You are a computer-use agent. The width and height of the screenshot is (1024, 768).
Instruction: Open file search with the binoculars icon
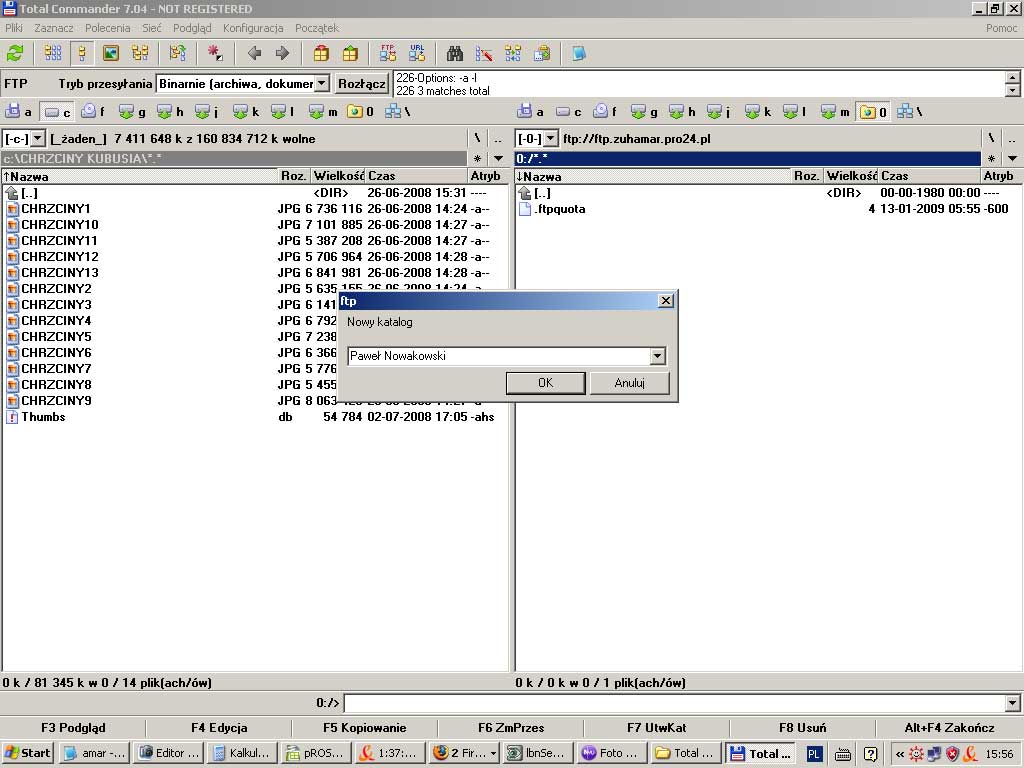tap(455, 53)
